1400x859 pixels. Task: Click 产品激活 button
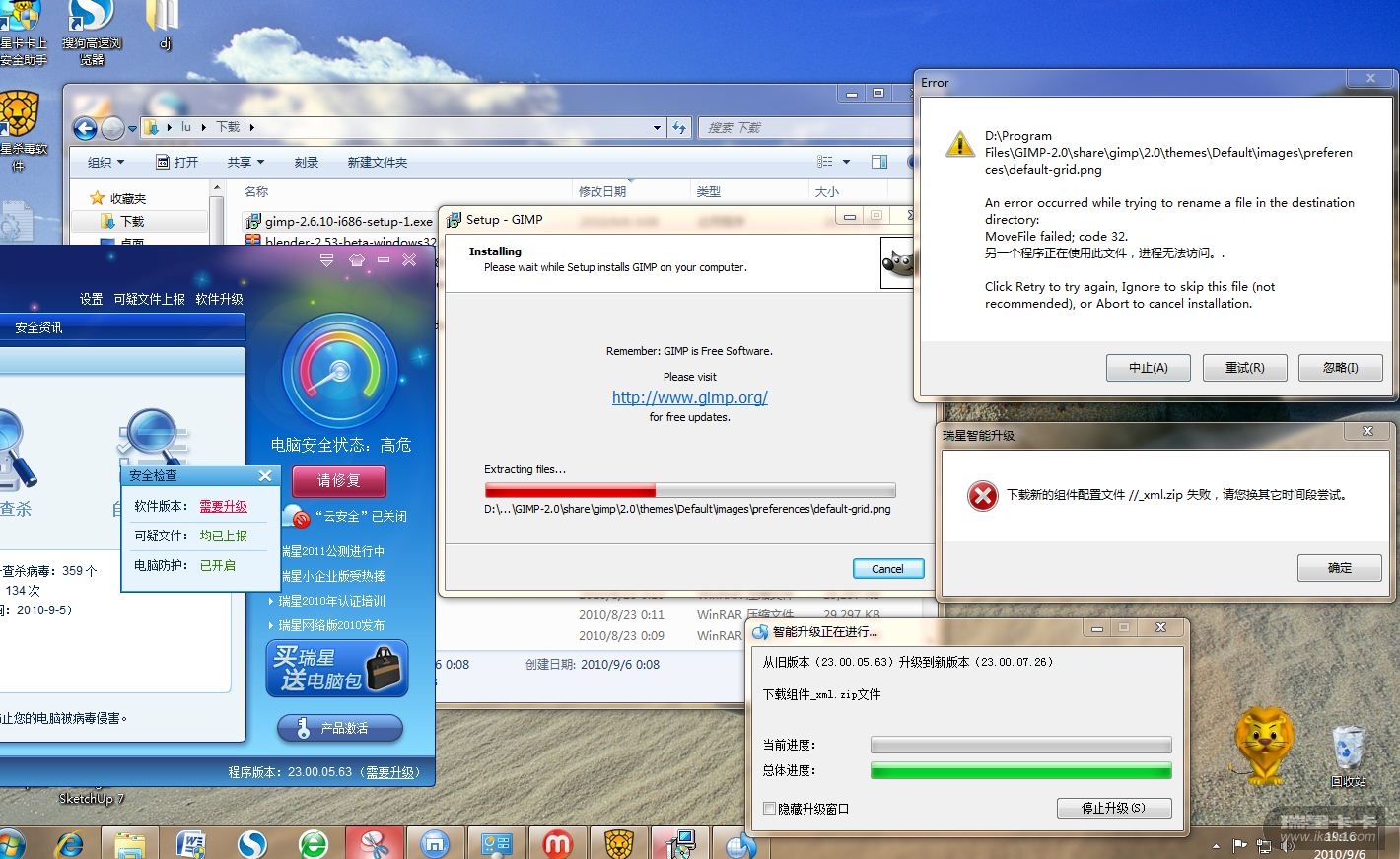[340, 728]
